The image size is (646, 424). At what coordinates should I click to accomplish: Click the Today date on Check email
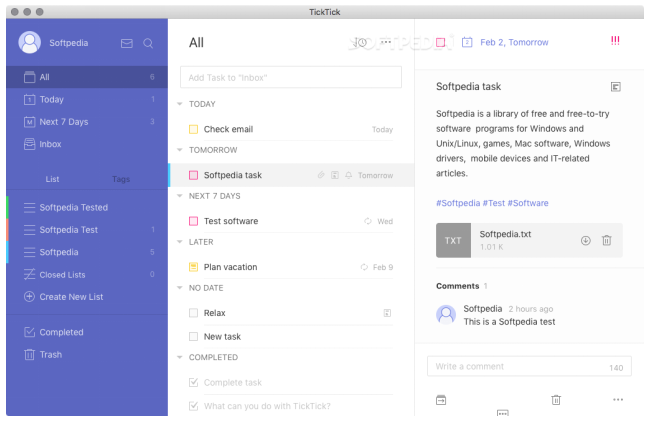click(x=382, y=130)
